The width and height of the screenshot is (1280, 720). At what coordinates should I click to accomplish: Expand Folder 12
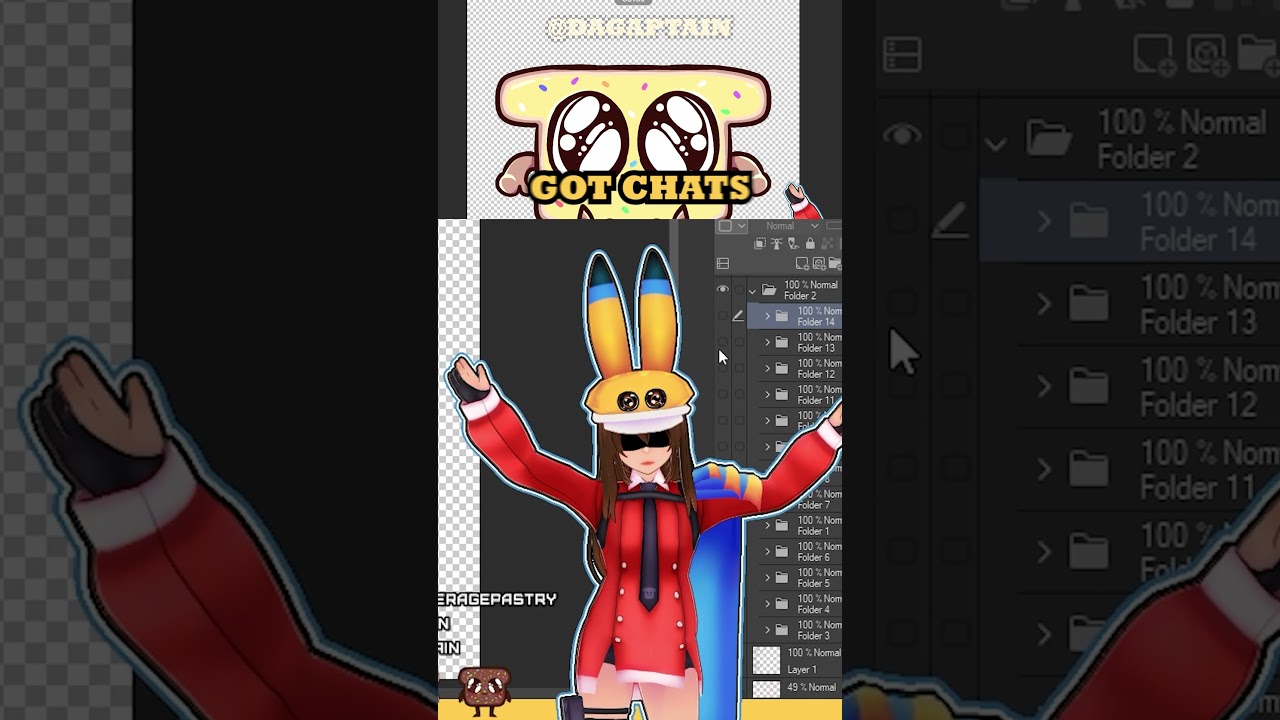pyautogui.click(x=767, y=368)
